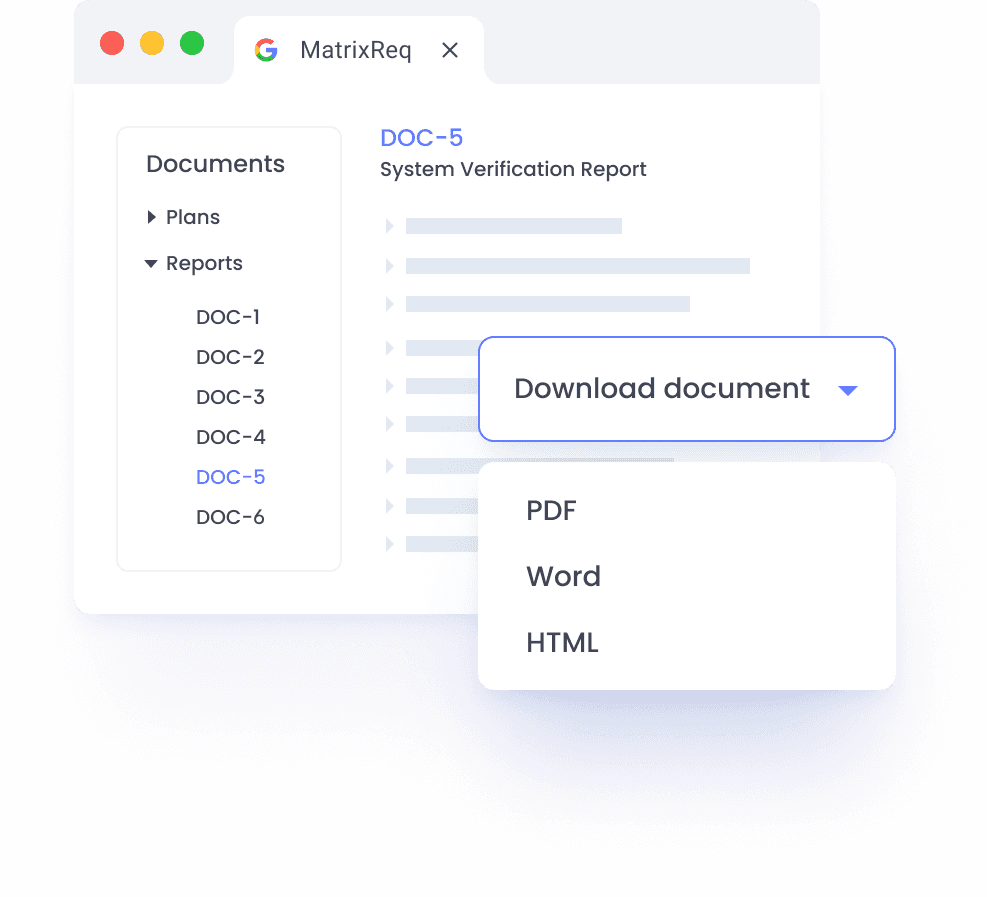Click the Google icon in the tab

pos(266,50)
